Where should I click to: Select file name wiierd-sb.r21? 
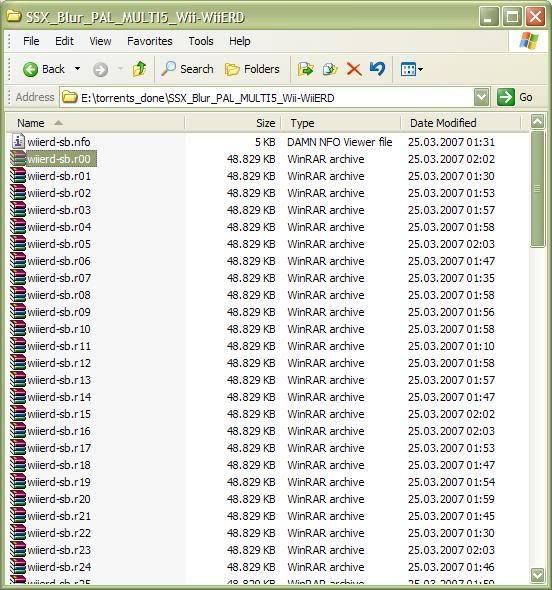pyautogui.click(x=59, y=516)
